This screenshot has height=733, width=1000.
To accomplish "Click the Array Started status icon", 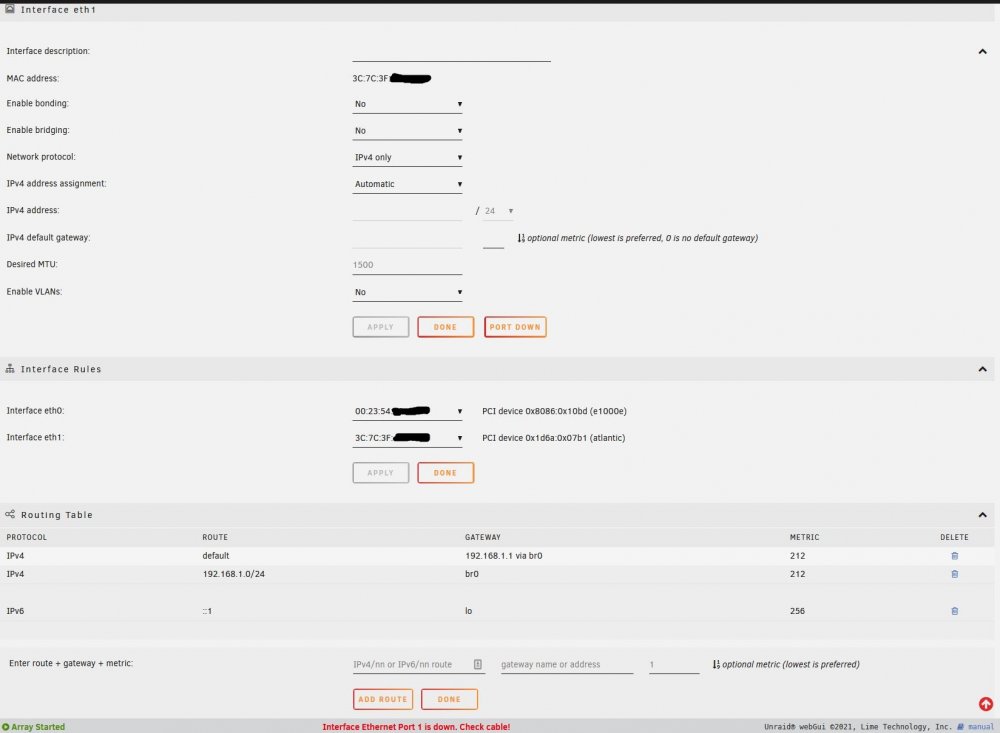I will pos(5,727).
